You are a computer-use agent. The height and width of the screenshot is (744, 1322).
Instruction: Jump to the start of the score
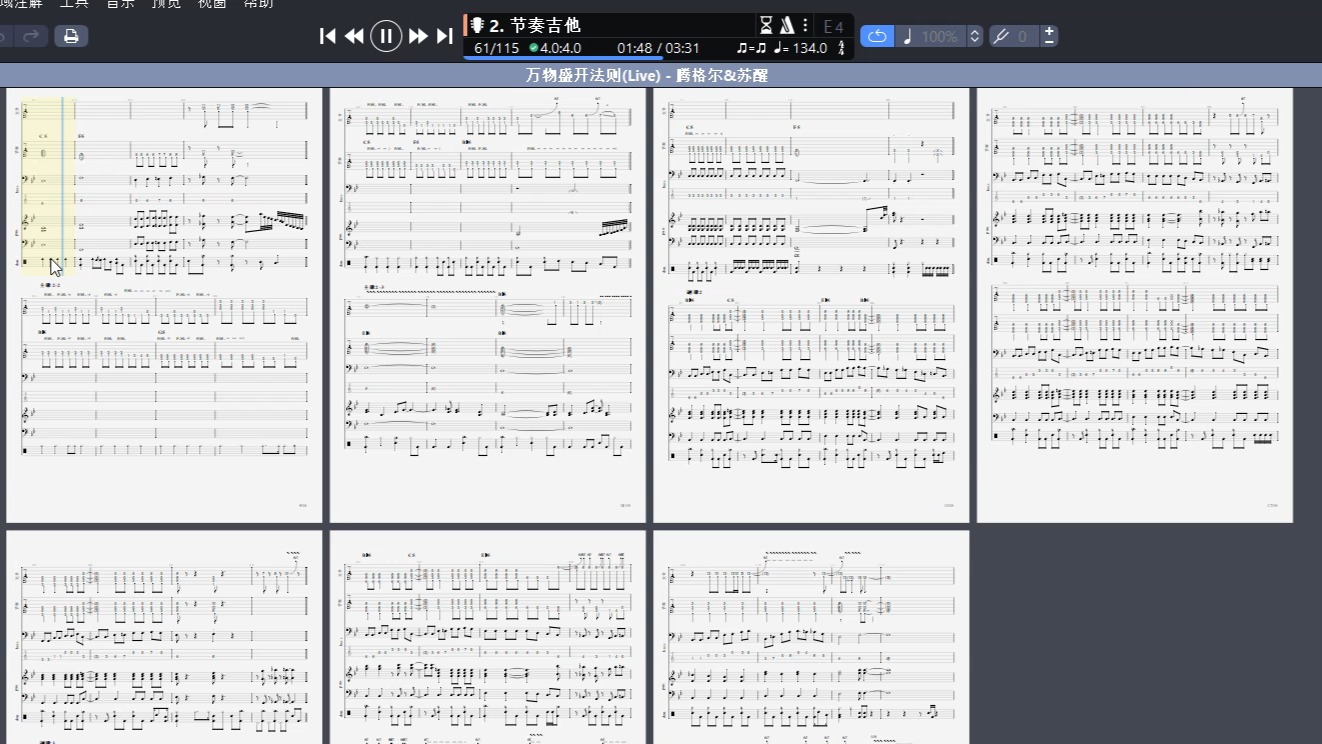327,36
